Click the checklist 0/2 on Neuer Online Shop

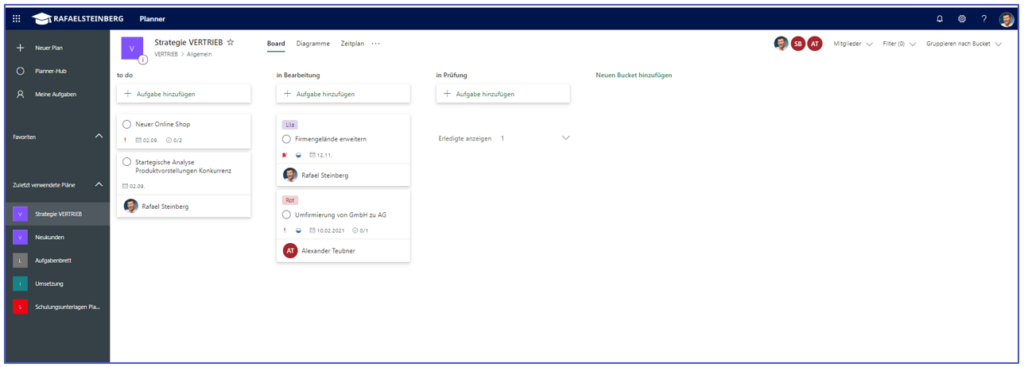(174, 140)
